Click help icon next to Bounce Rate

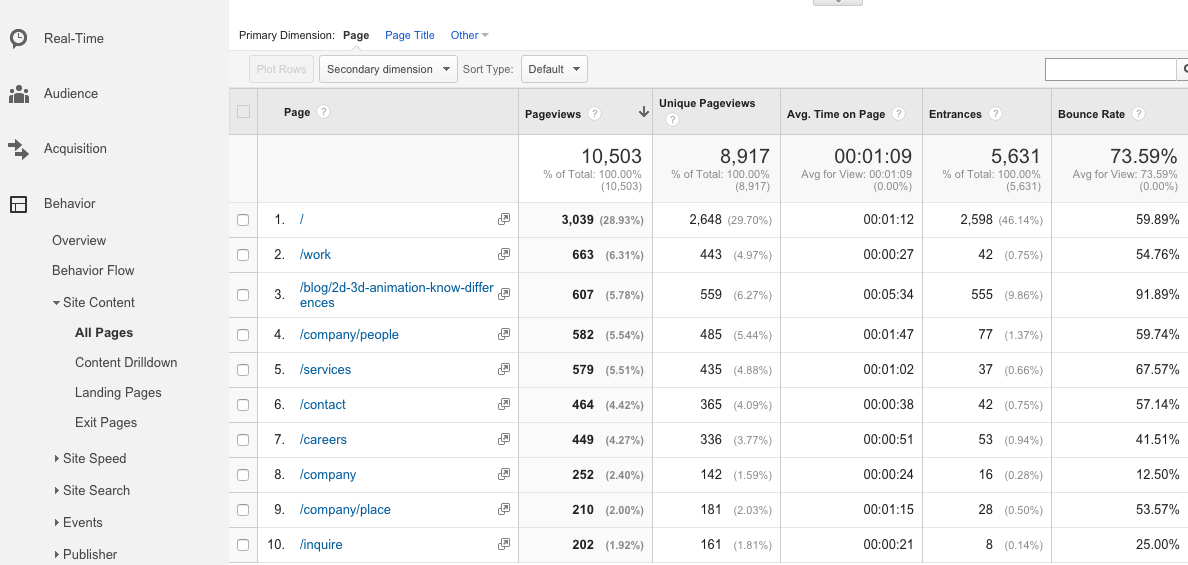(x=1139, y=114)
